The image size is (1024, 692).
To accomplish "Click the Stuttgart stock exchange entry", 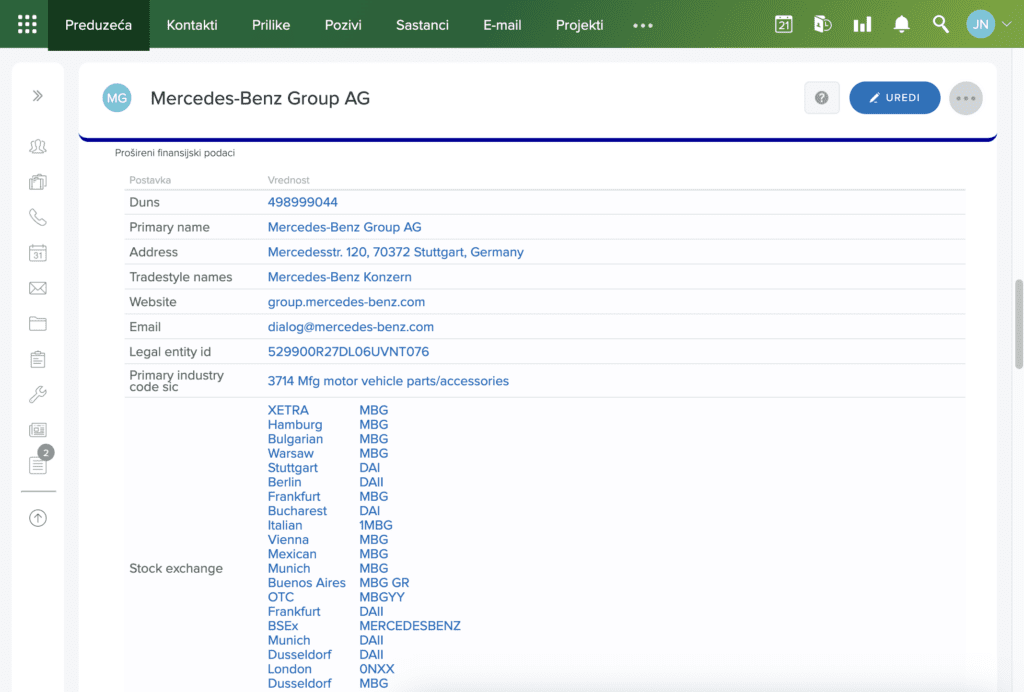I will click(293, 467).
